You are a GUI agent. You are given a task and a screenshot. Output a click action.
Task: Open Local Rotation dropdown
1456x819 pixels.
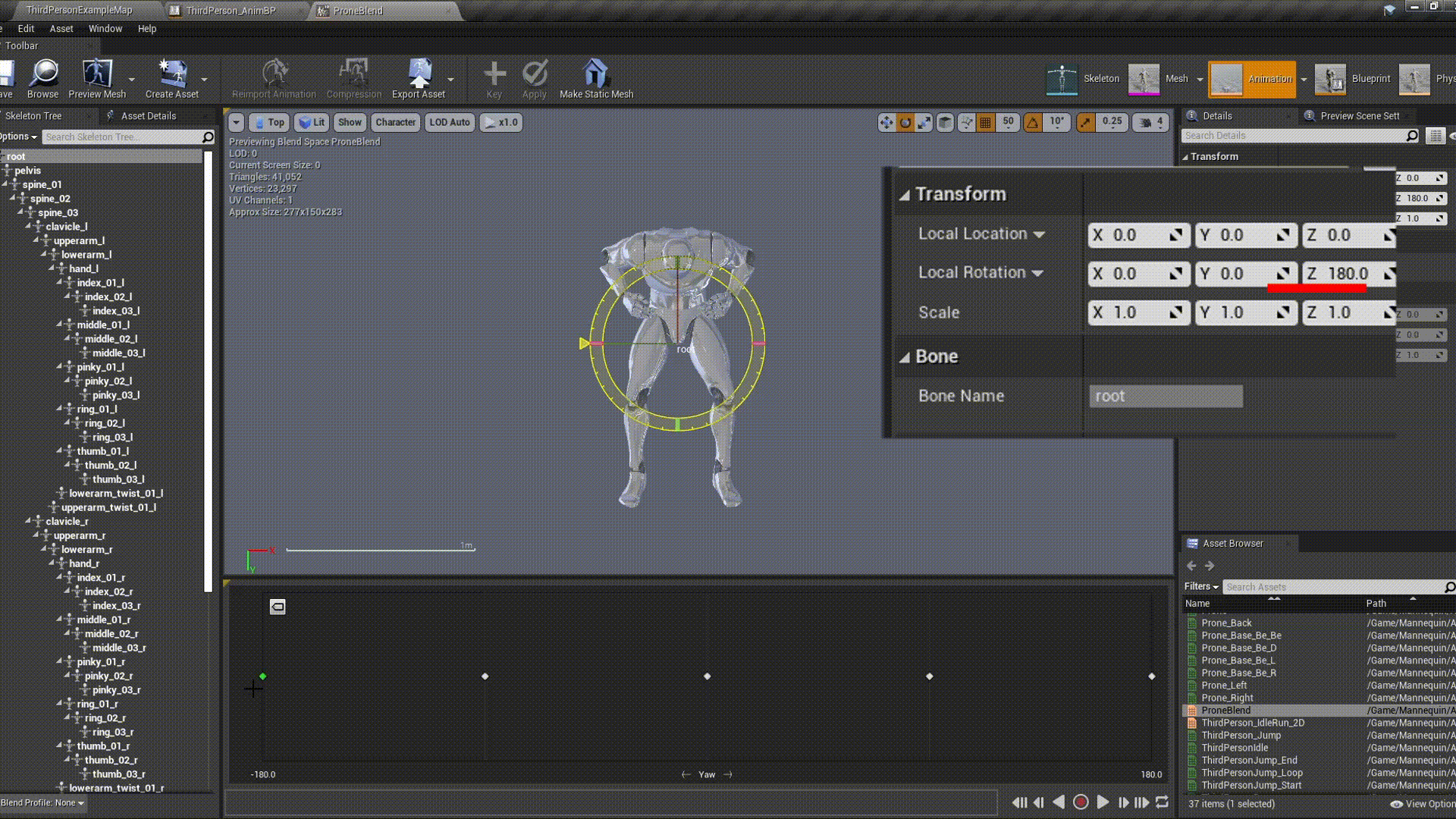coord(1037,273)
